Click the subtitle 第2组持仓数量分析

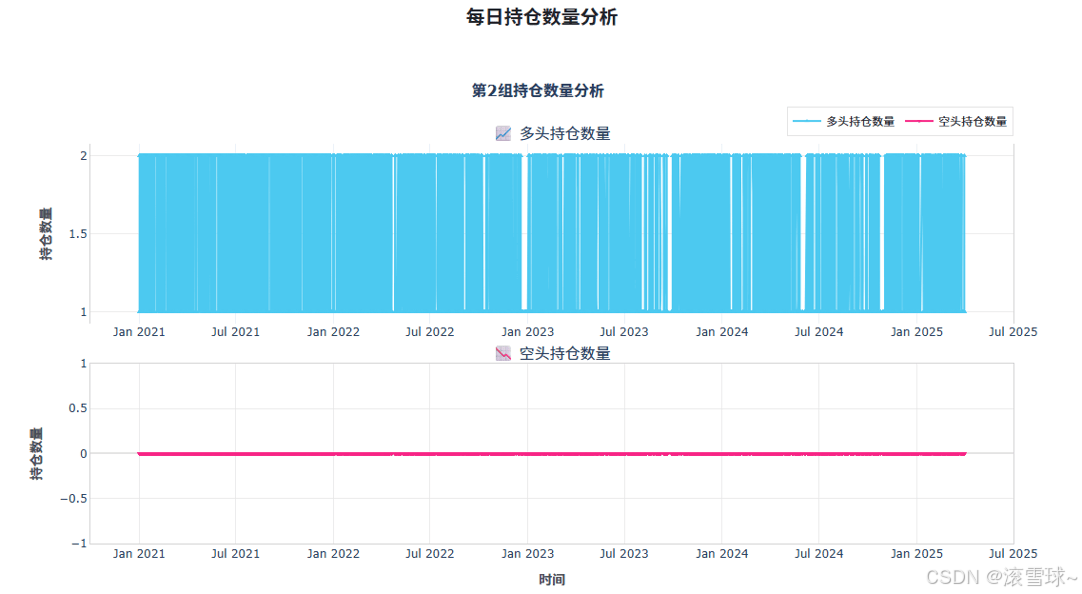(538, 91)
